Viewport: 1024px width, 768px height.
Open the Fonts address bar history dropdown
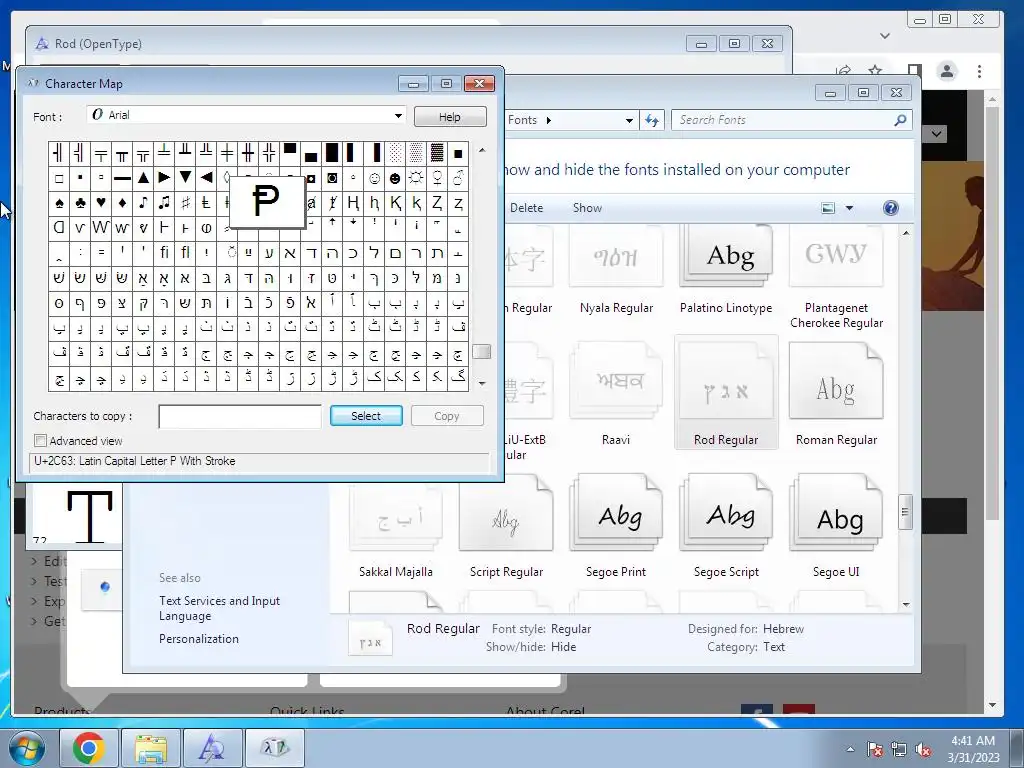pos(629,120)
